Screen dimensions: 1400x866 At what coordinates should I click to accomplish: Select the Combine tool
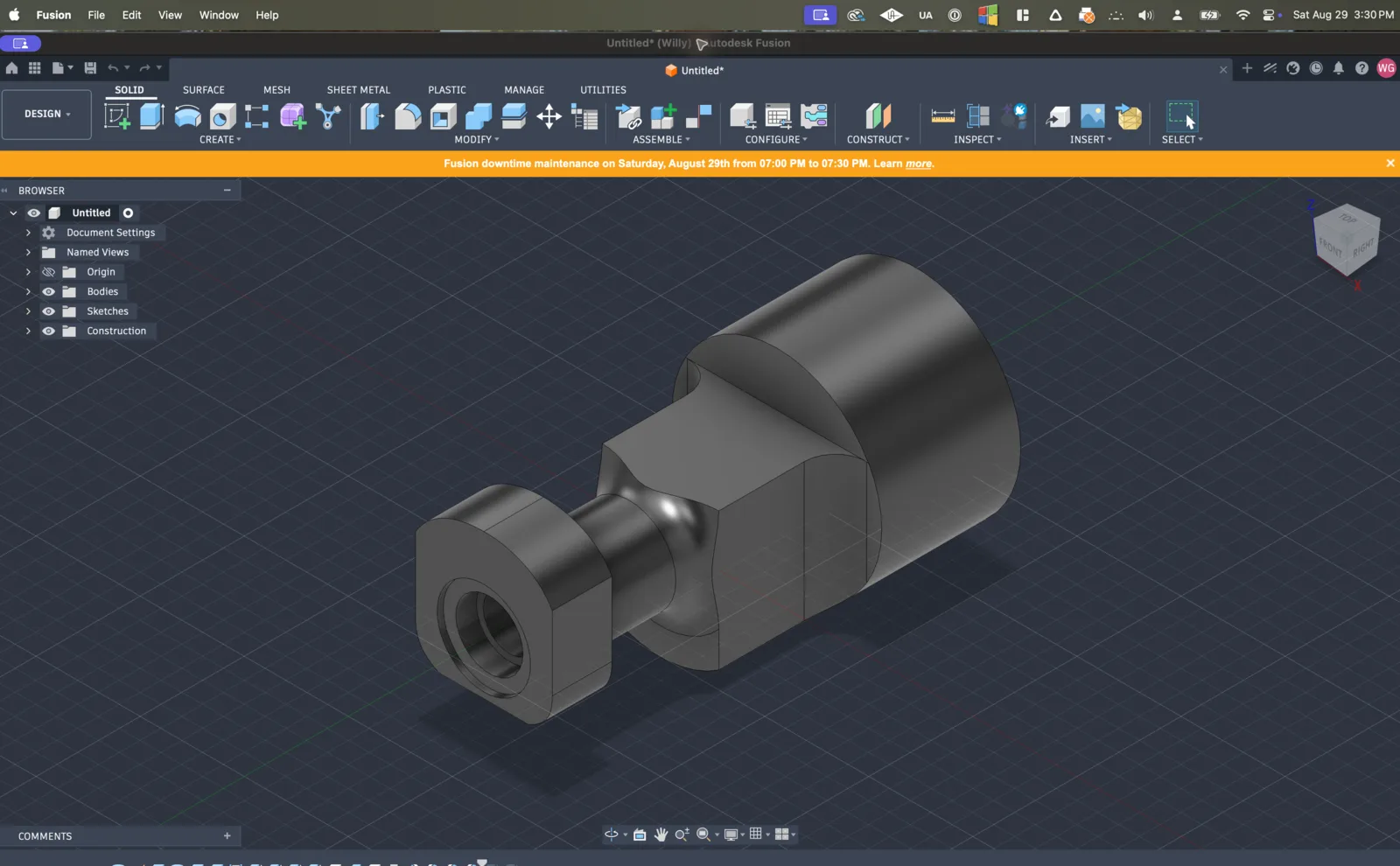click(478, 115)
